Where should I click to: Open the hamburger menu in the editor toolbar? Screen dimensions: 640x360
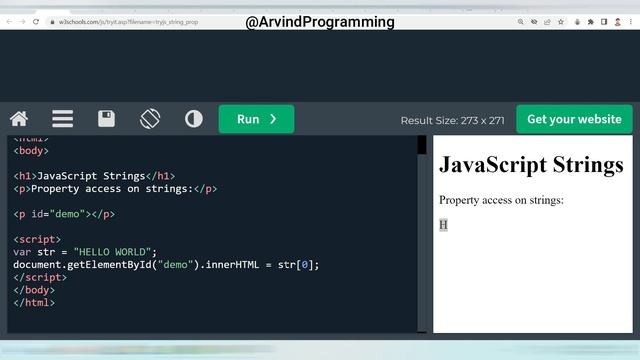click(x=62, y=119)
